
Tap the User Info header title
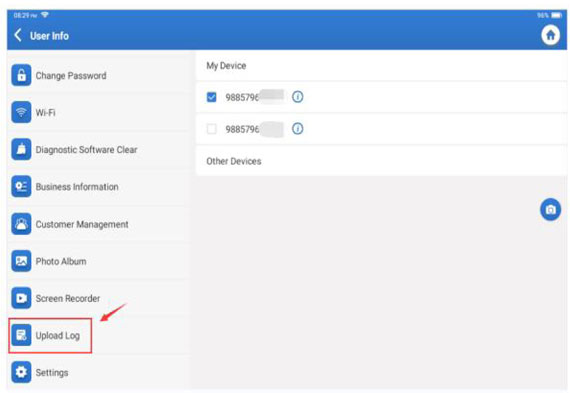click(x=49, y=36)
